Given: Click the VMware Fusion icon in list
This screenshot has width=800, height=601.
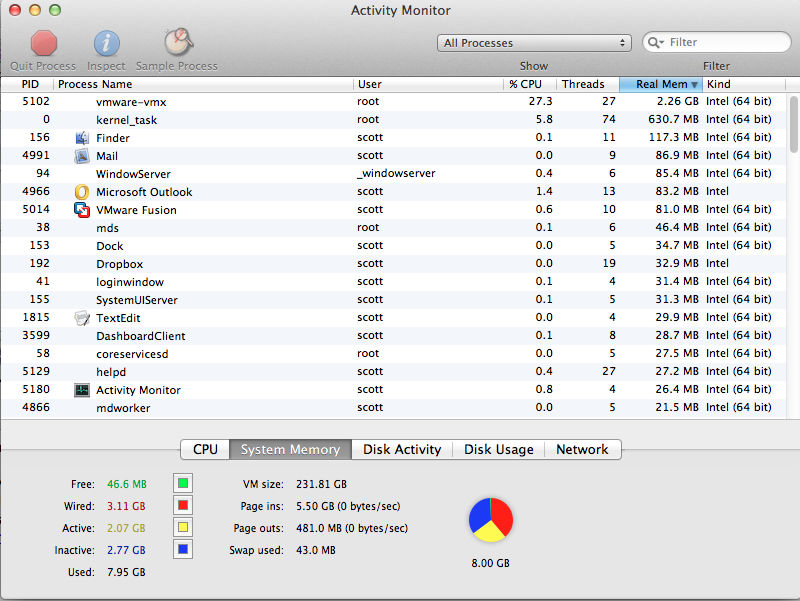Looking at the screenshot, I should 82,210.
